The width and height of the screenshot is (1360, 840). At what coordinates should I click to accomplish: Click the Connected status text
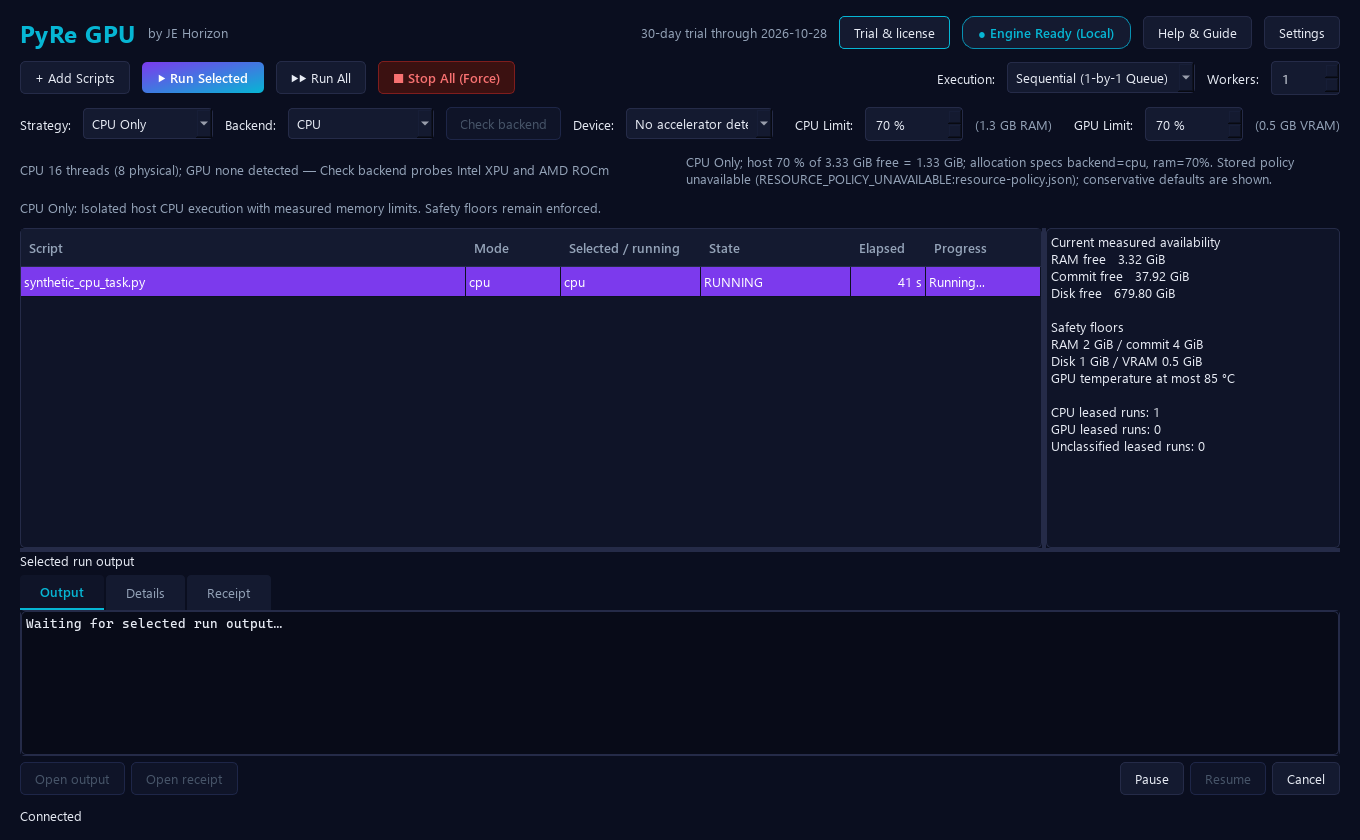(x=51, y=816)
